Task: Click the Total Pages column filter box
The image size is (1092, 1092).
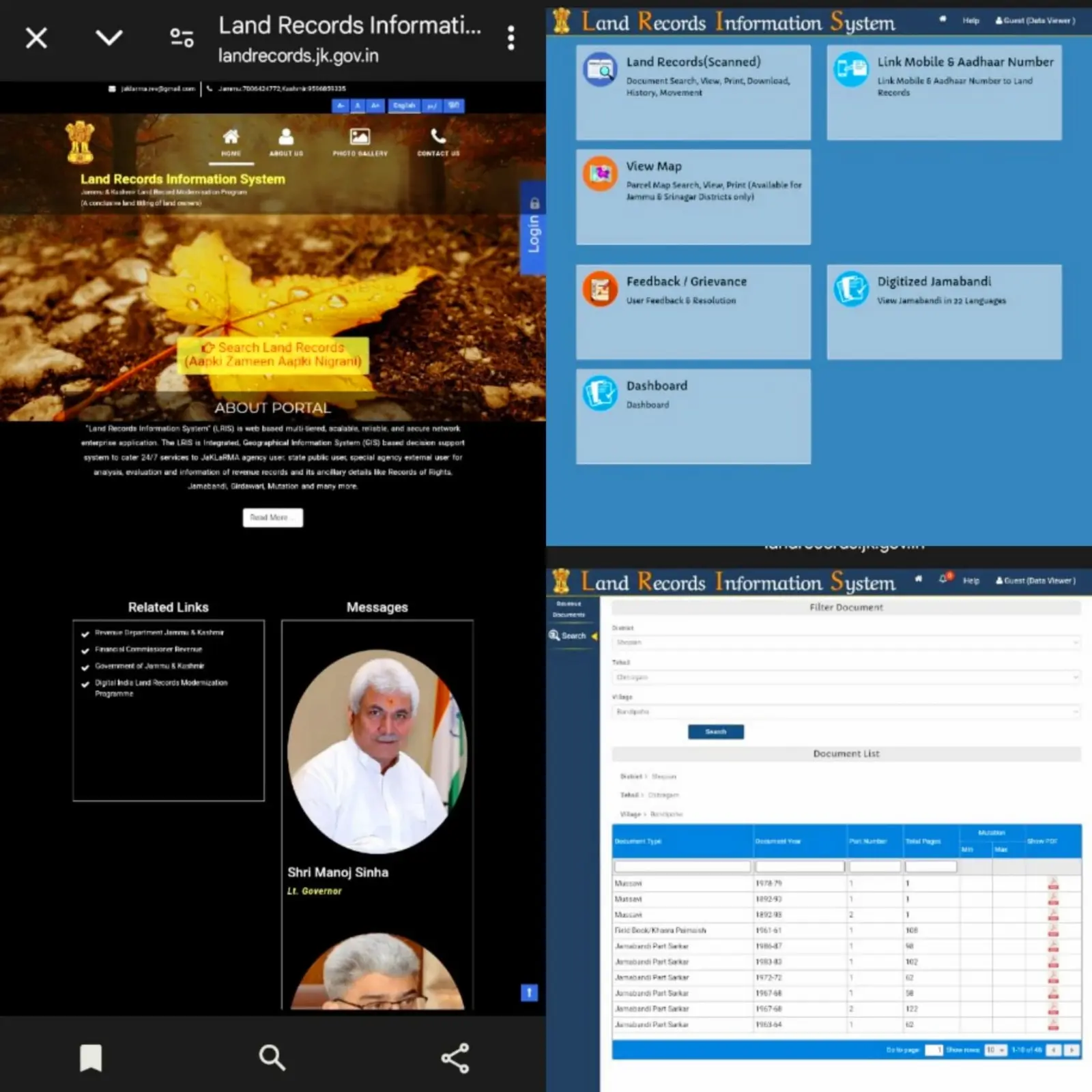Action: 931,866
